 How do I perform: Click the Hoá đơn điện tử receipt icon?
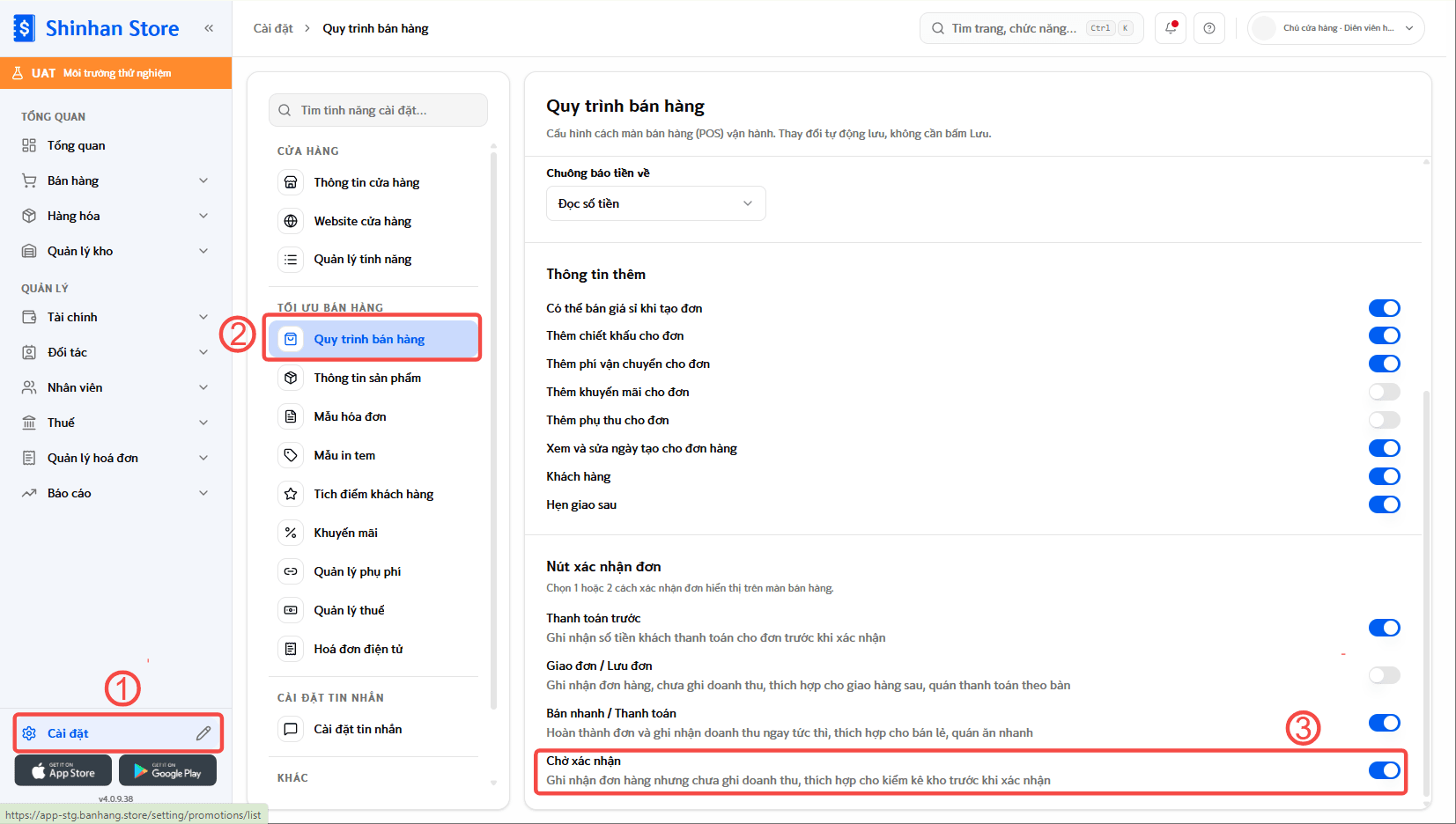pyautogui.click(x=291, y=649)
